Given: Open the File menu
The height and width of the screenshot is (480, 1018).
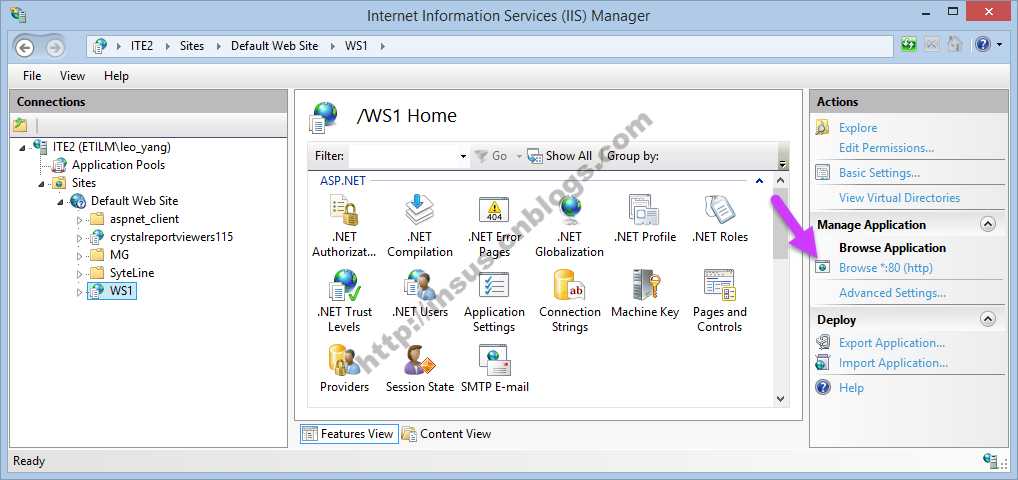Looking at the screenshot, I should 32,76.
